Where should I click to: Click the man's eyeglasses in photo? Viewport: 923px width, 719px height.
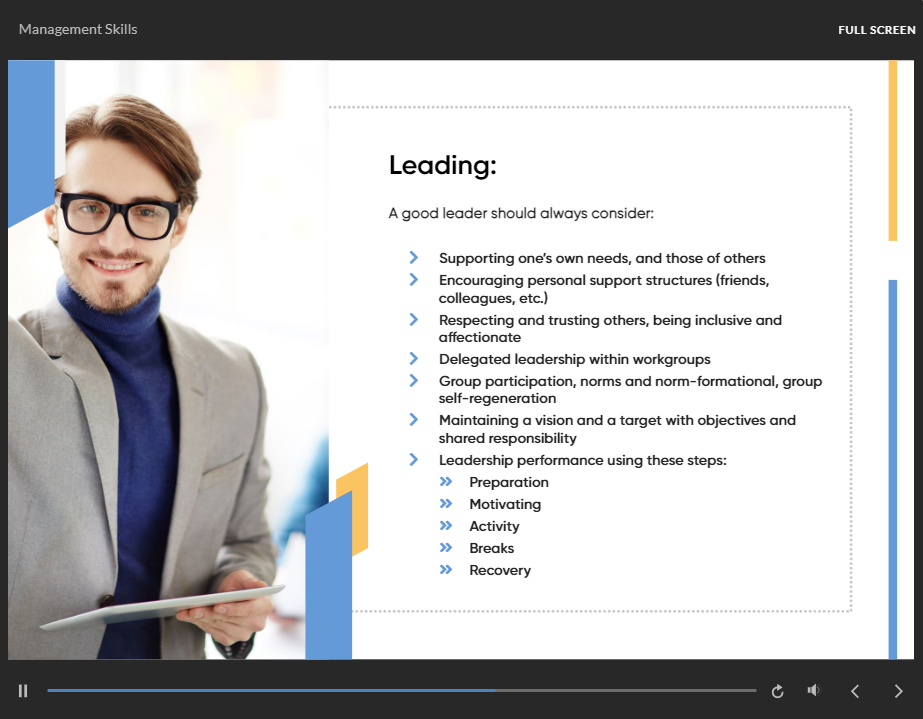click(x=118, y=215)
